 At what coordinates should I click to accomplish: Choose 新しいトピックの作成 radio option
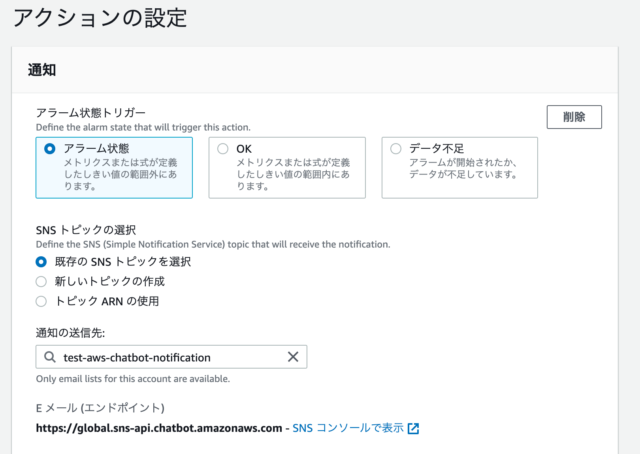click(42, 281)
